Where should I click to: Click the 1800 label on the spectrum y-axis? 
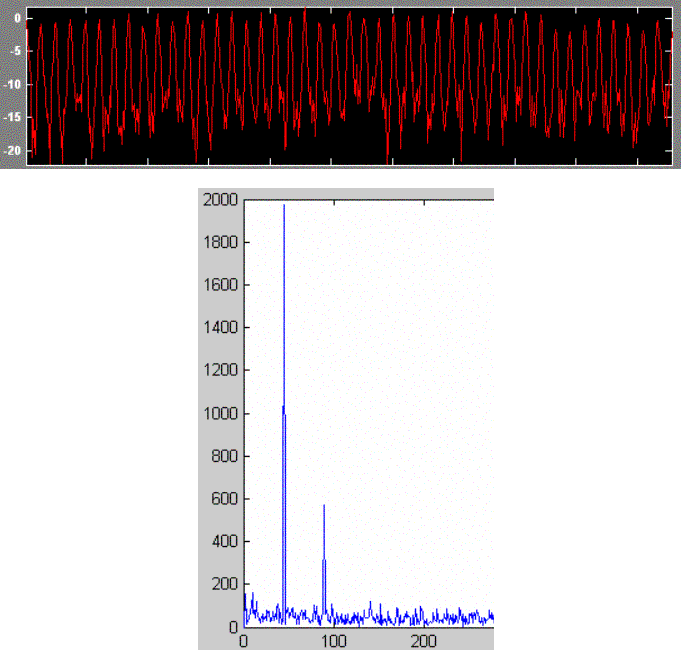point(221,242)
